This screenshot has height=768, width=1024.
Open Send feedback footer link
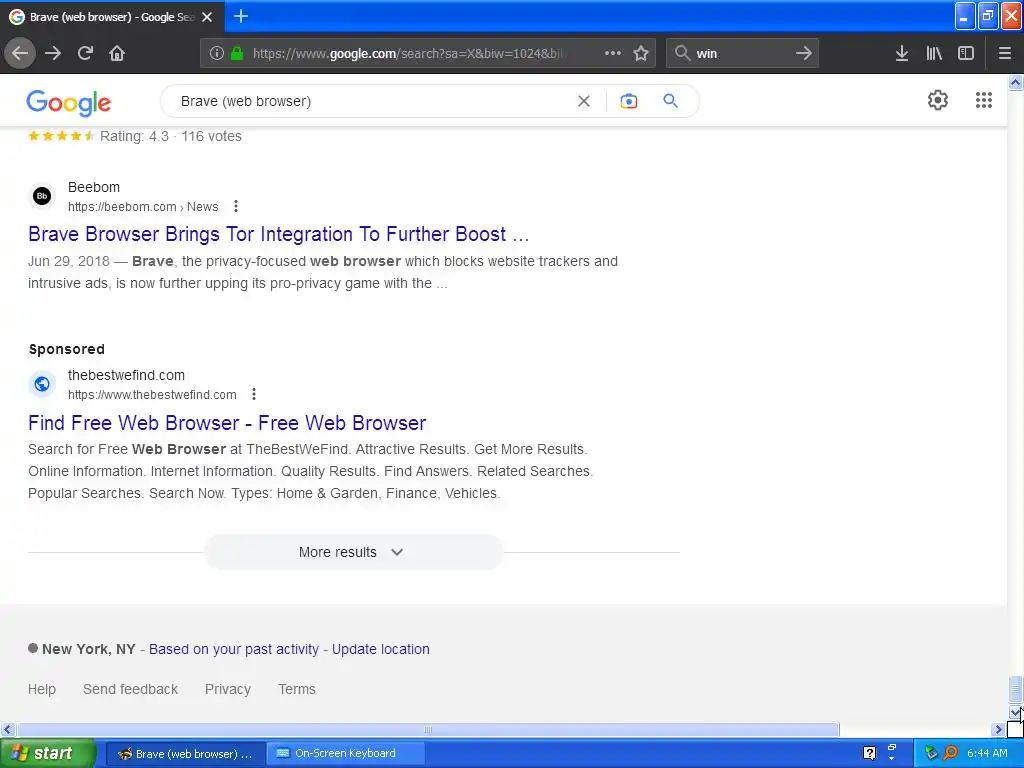point(130,689)
